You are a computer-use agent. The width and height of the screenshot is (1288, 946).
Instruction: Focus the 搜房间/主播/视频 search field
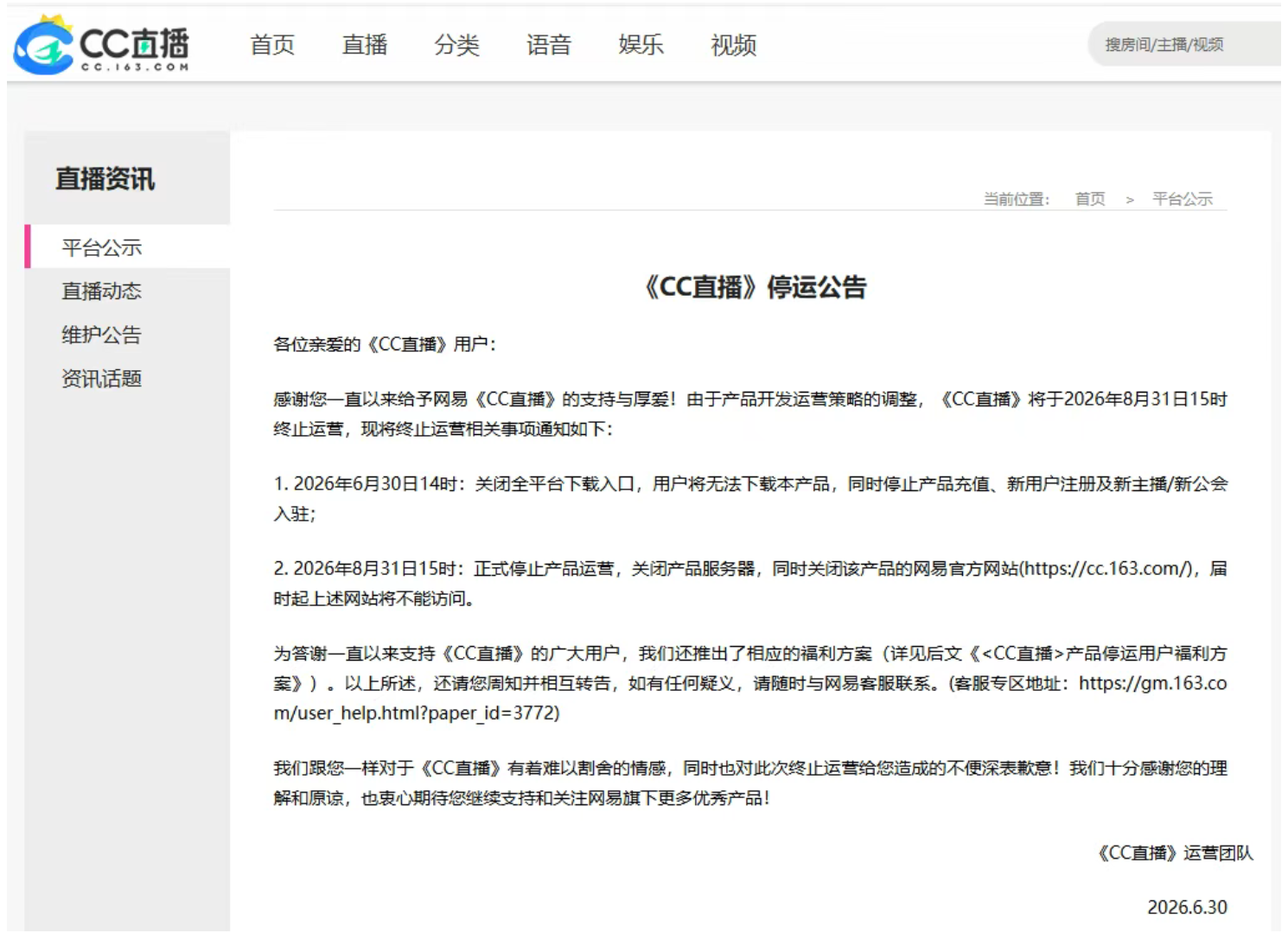1184,44
